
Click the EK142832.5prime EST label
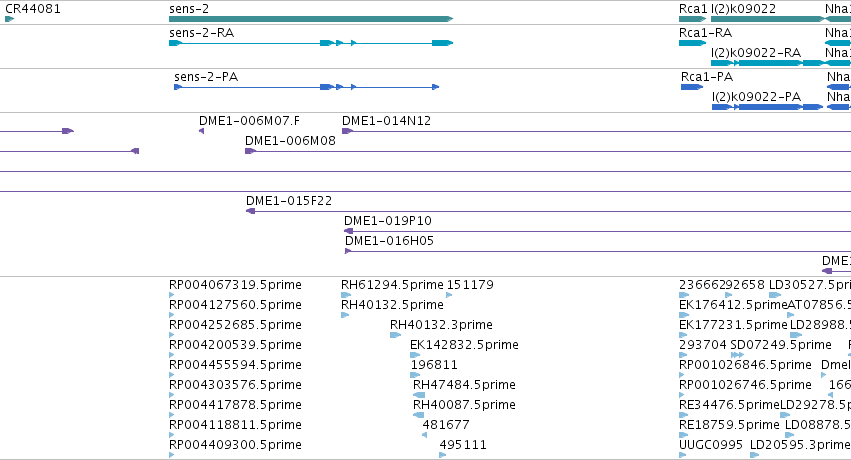464,344
